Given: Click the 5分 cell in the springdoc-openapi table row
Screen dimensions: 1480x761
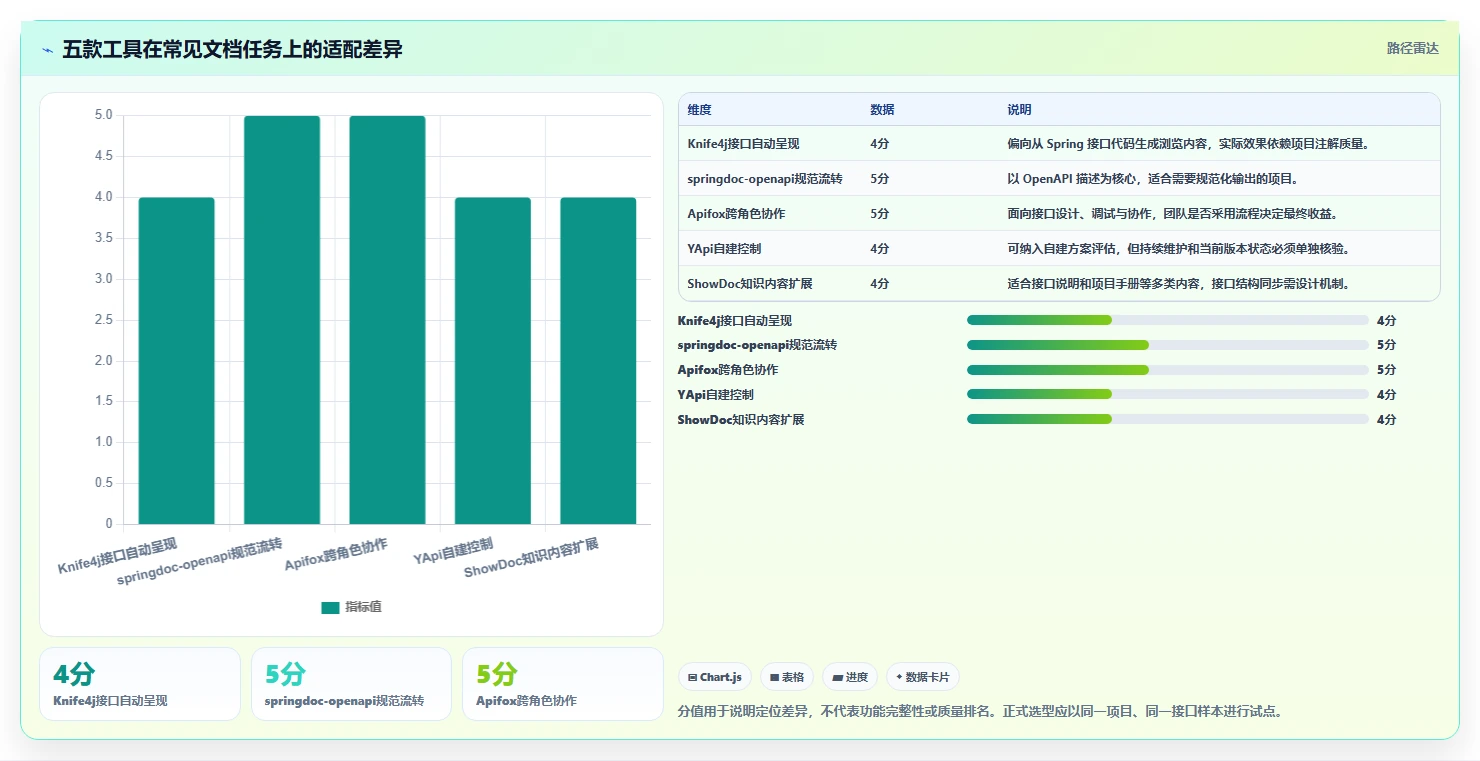Looking at the screenshot, I should 880,179.
